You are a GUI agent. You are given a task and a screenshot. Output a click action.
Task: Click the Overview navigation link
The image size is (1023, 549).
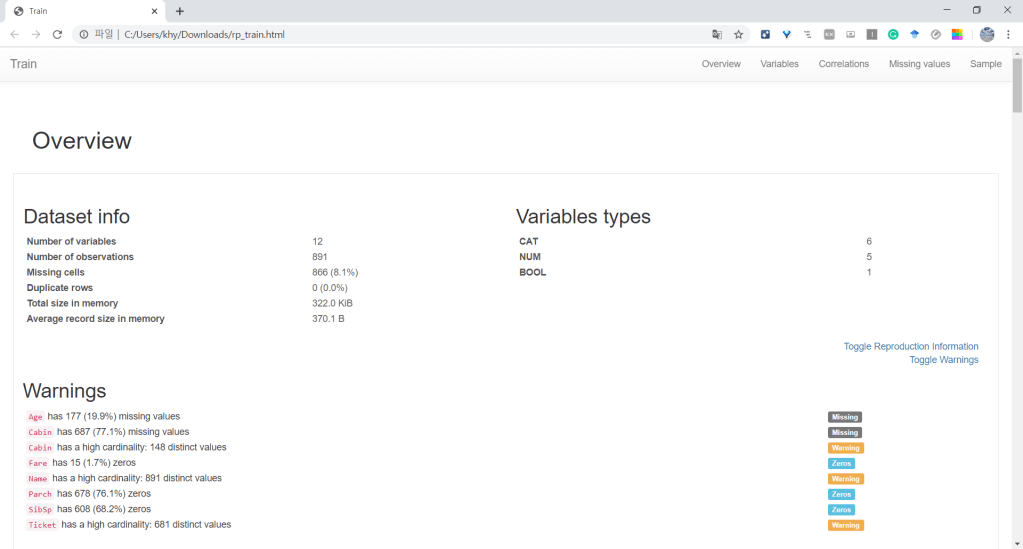[721, 64]
